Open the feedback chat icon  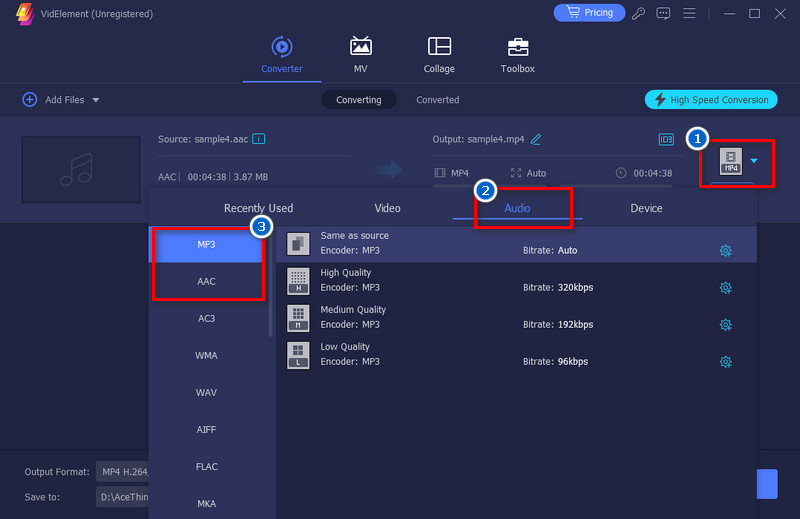(x=663, y=13)
